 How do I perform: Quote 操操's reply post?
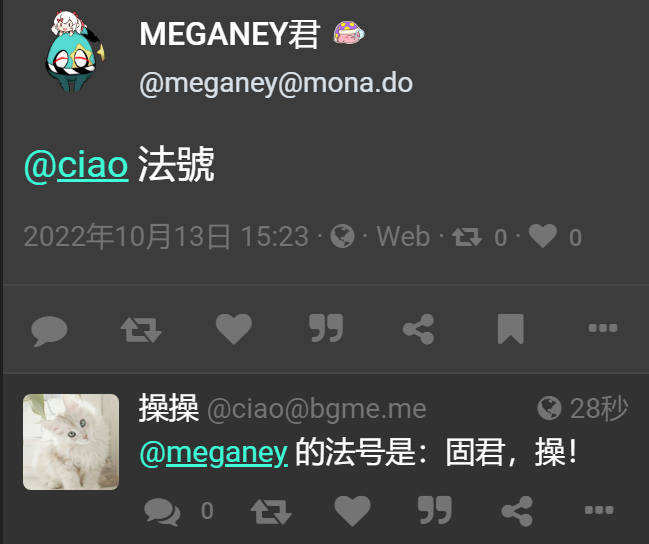(434, 510)
